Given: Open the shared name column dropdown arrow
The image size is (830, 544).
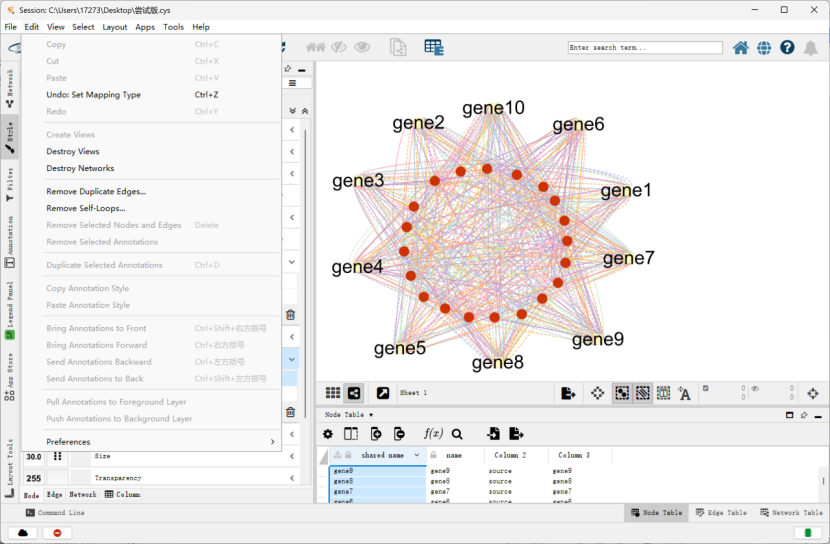Looking at the screenshot, I should click(417, 455).
